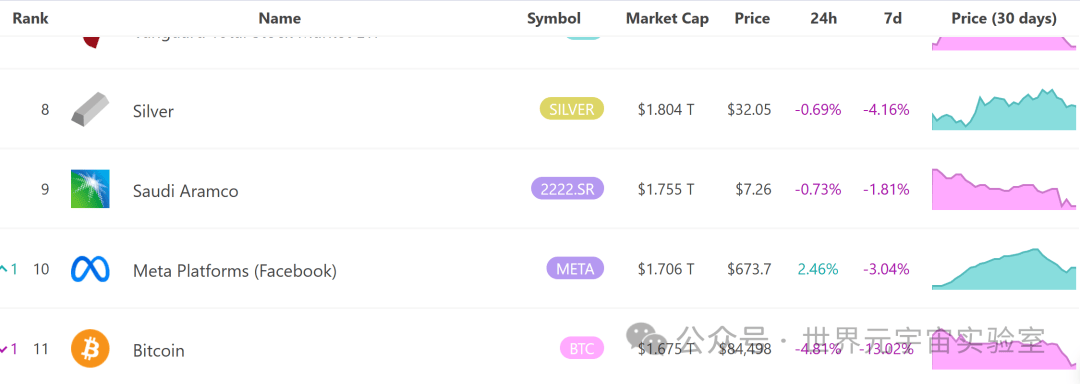
Task: View Silver 30-day price chart
Action: tap(1004, 109)
